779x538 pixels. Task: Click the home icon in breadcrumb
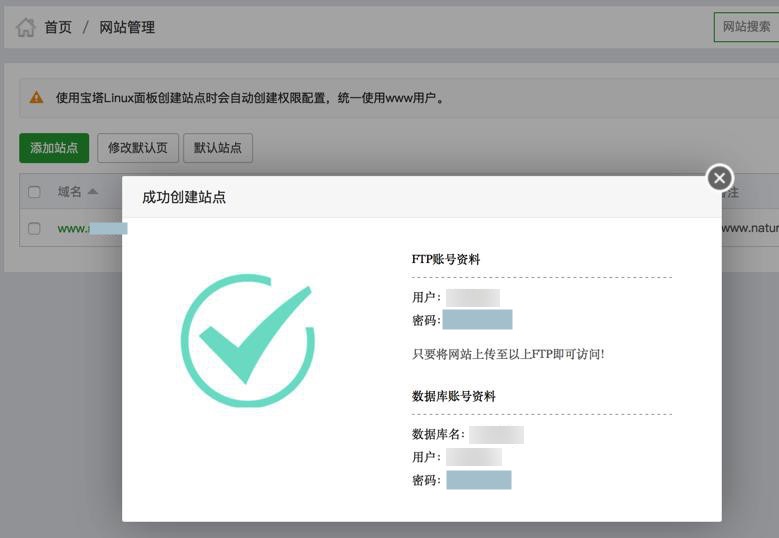(26, 27)
